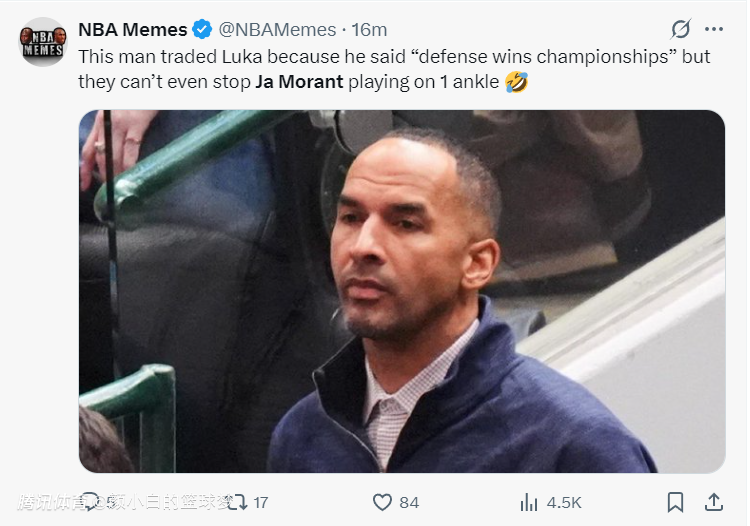Click the 4.5K views count
Image resolution: width=750 pixels, height=526 pixels.
click(563, 502)
